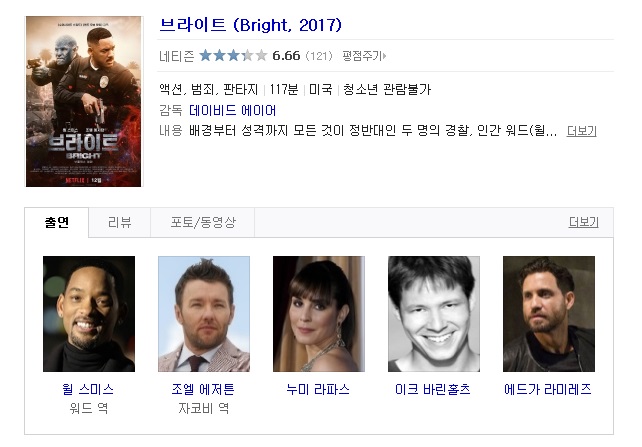Open Noomi Rapace's photo thumbnail
The height and width of the screenshot is (447, 642).
point(319,314)
